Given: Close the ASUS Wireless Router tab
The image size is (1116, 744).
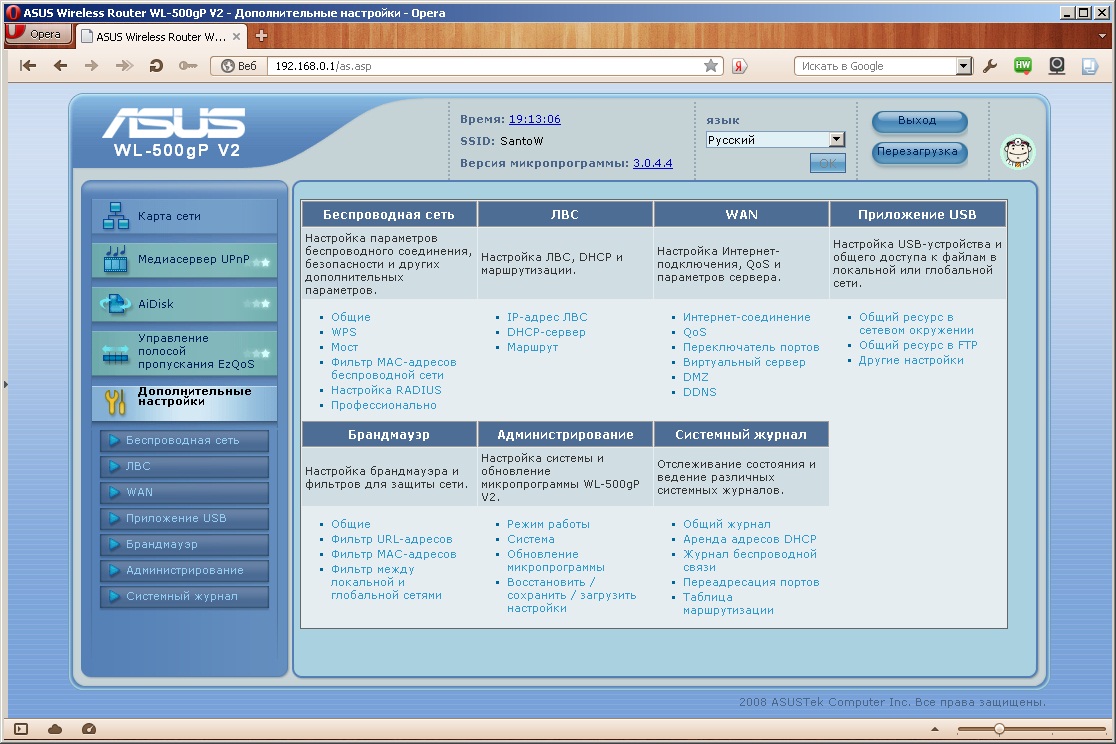Looking at the screenshot, I should coord(236,36).
